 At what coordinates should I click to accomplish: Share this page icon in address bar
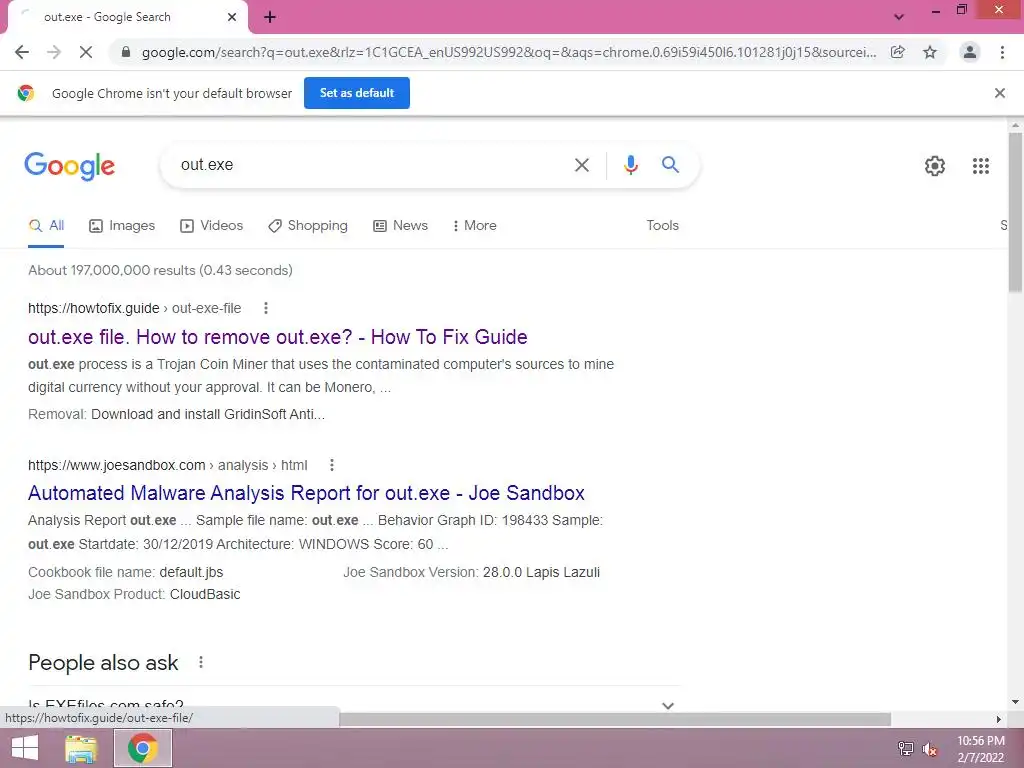898,52
